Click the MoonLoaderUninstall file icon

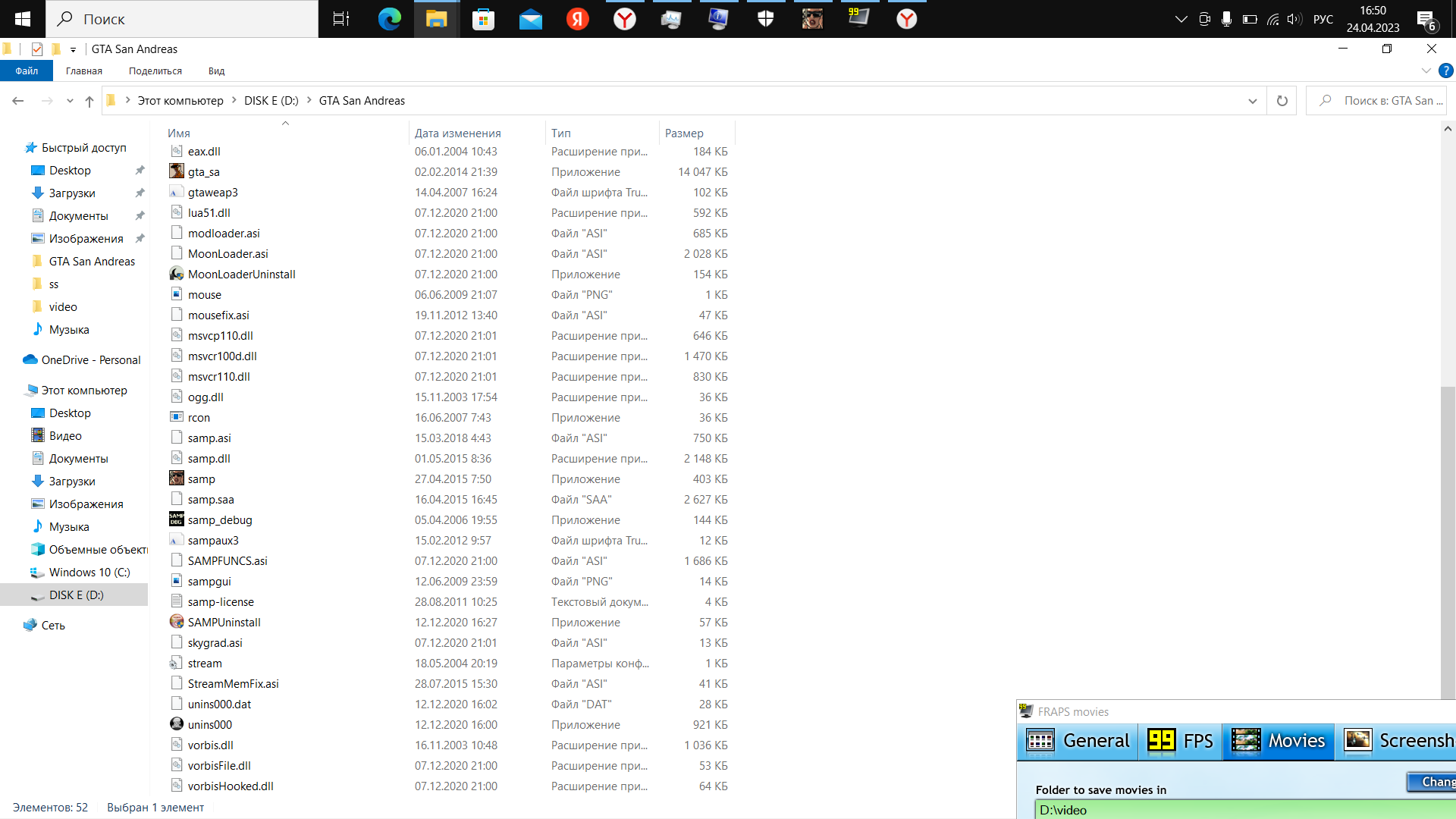click(177, 274)
